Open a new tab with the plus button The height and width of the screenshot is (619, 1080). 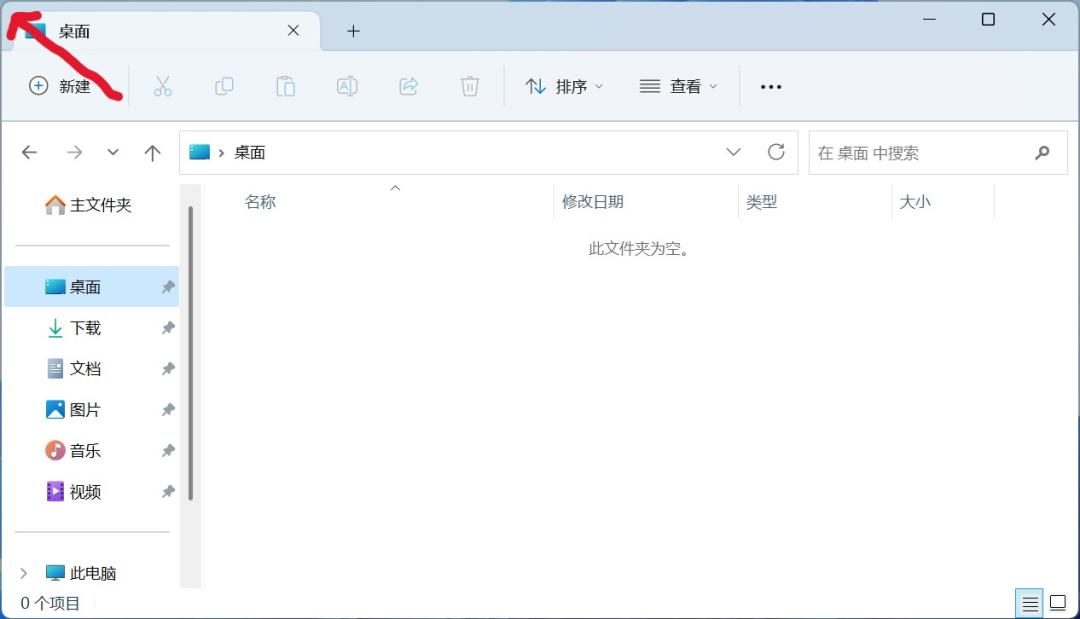tap(353, 31)
